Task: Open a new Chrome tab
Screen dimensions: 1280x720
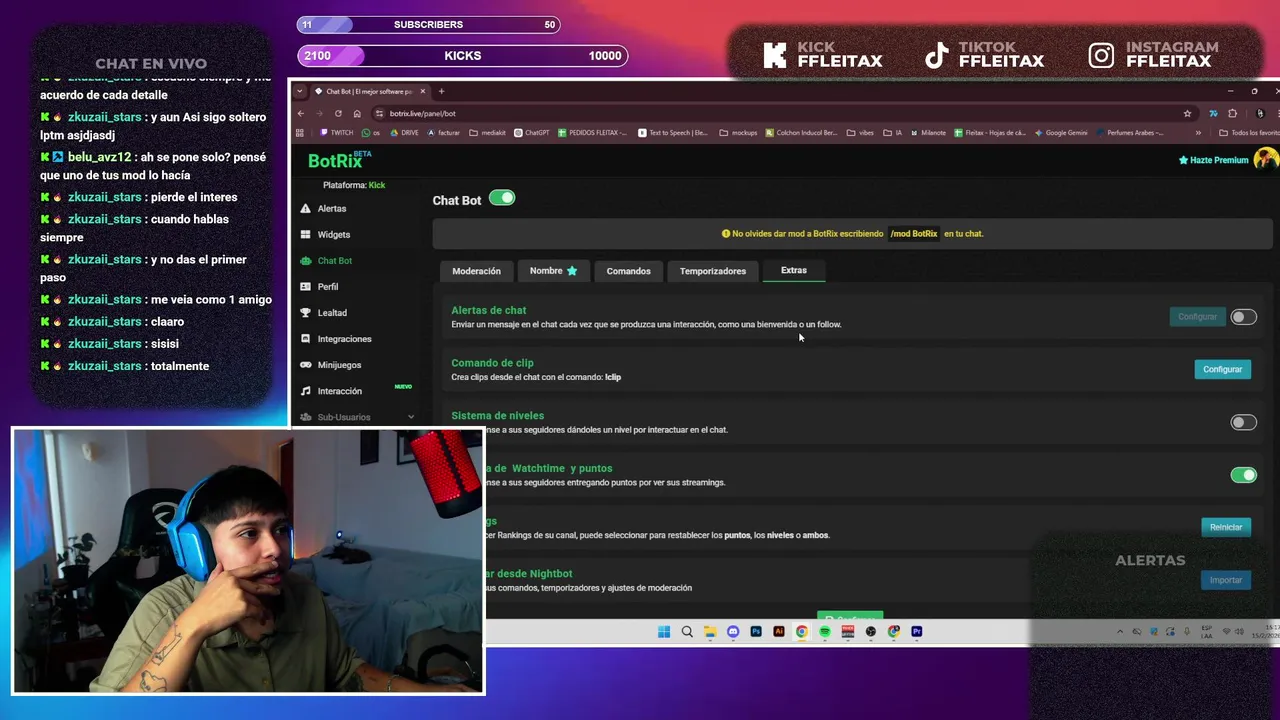Action: [x=441, y=91]
